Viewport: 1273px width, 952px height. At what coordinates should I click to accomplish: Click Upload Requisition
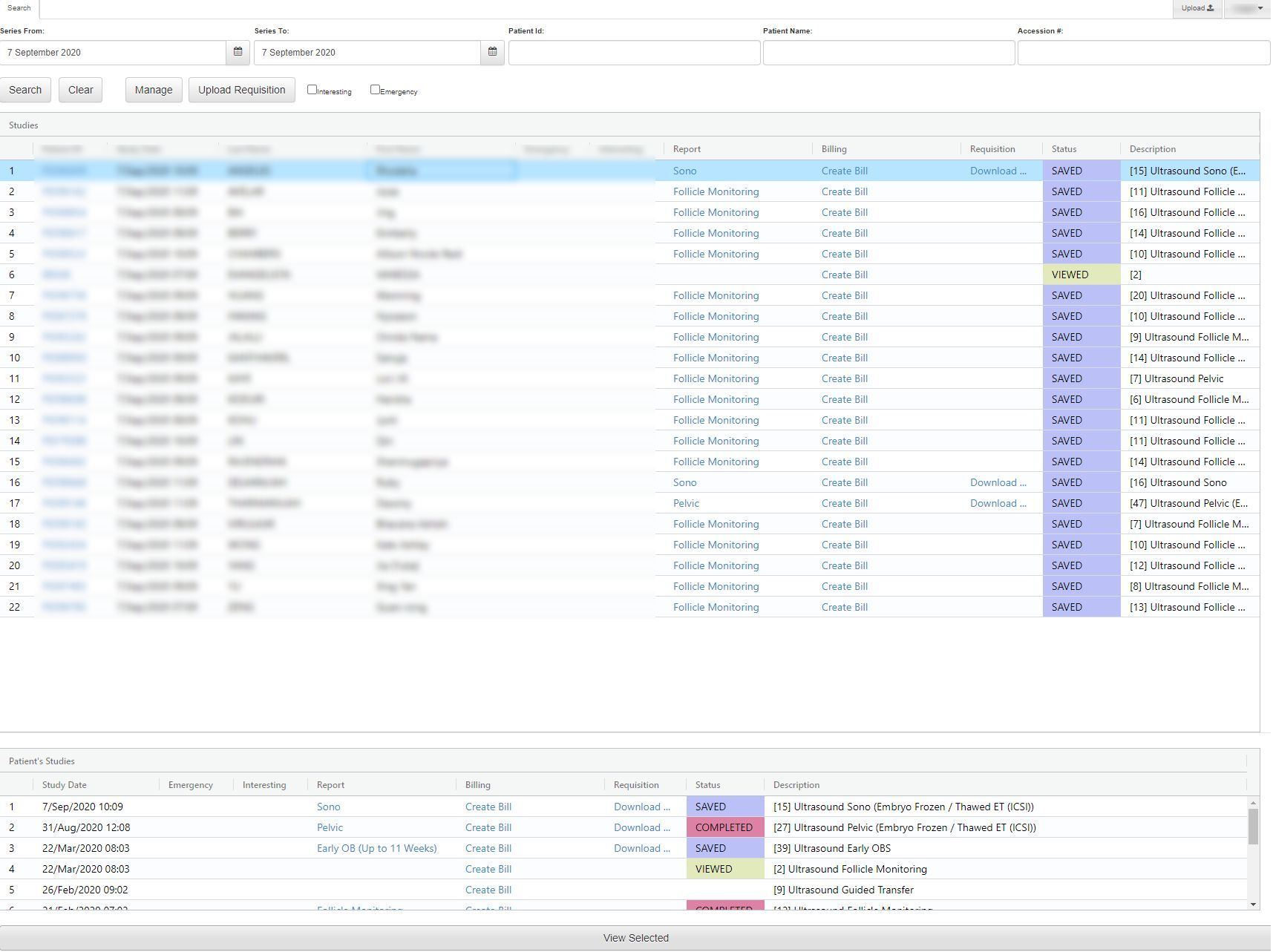[241, 89]
